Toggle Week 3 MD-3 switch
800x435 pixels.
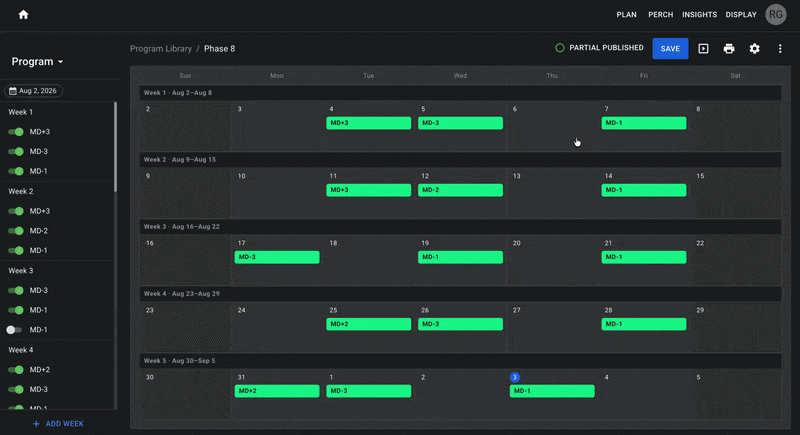coord(16,290)
